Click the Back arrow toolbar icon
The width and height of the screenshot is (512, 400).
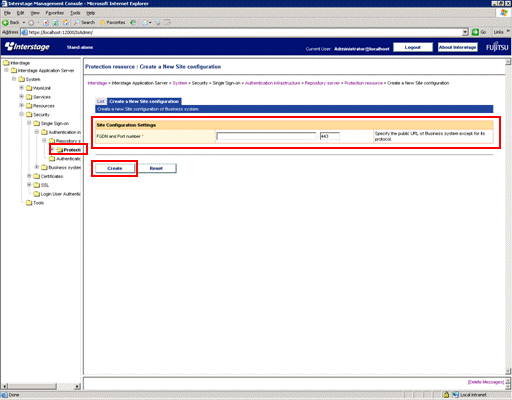click(x=5, y=22)
